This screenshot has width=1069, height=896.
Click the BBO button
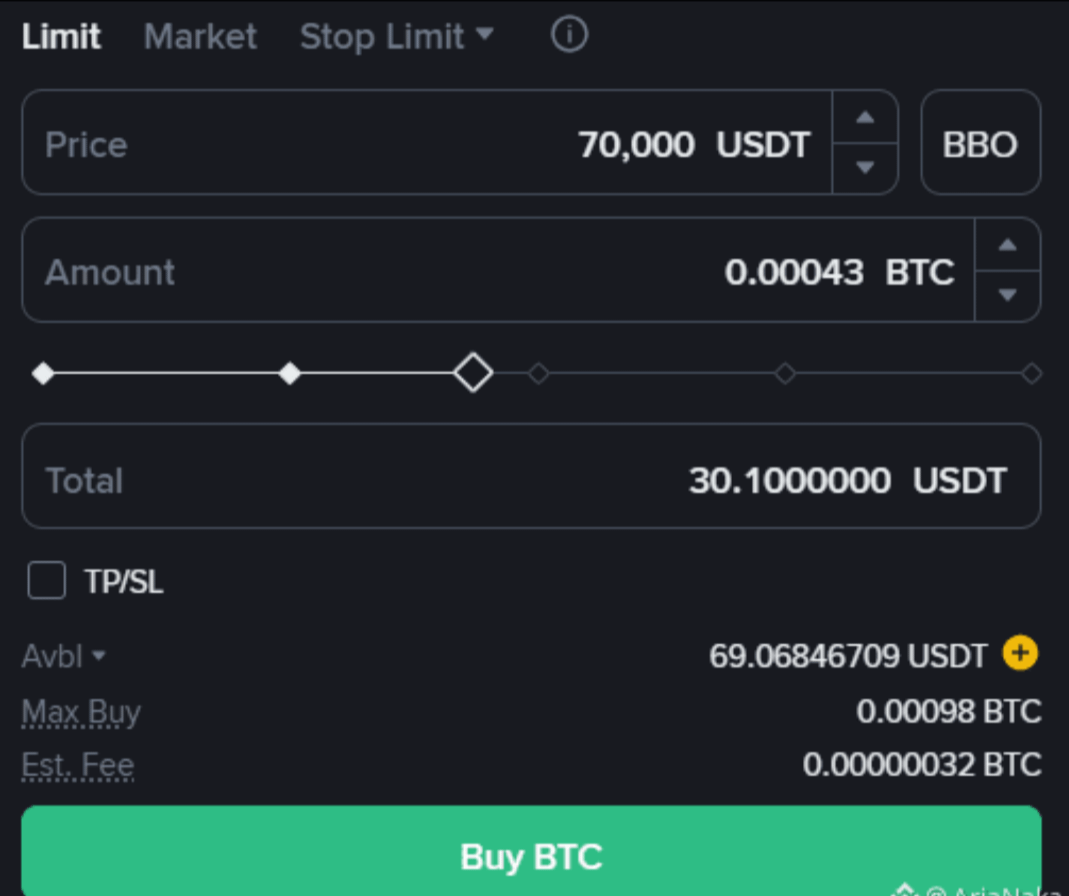click(x=980, y=143)
